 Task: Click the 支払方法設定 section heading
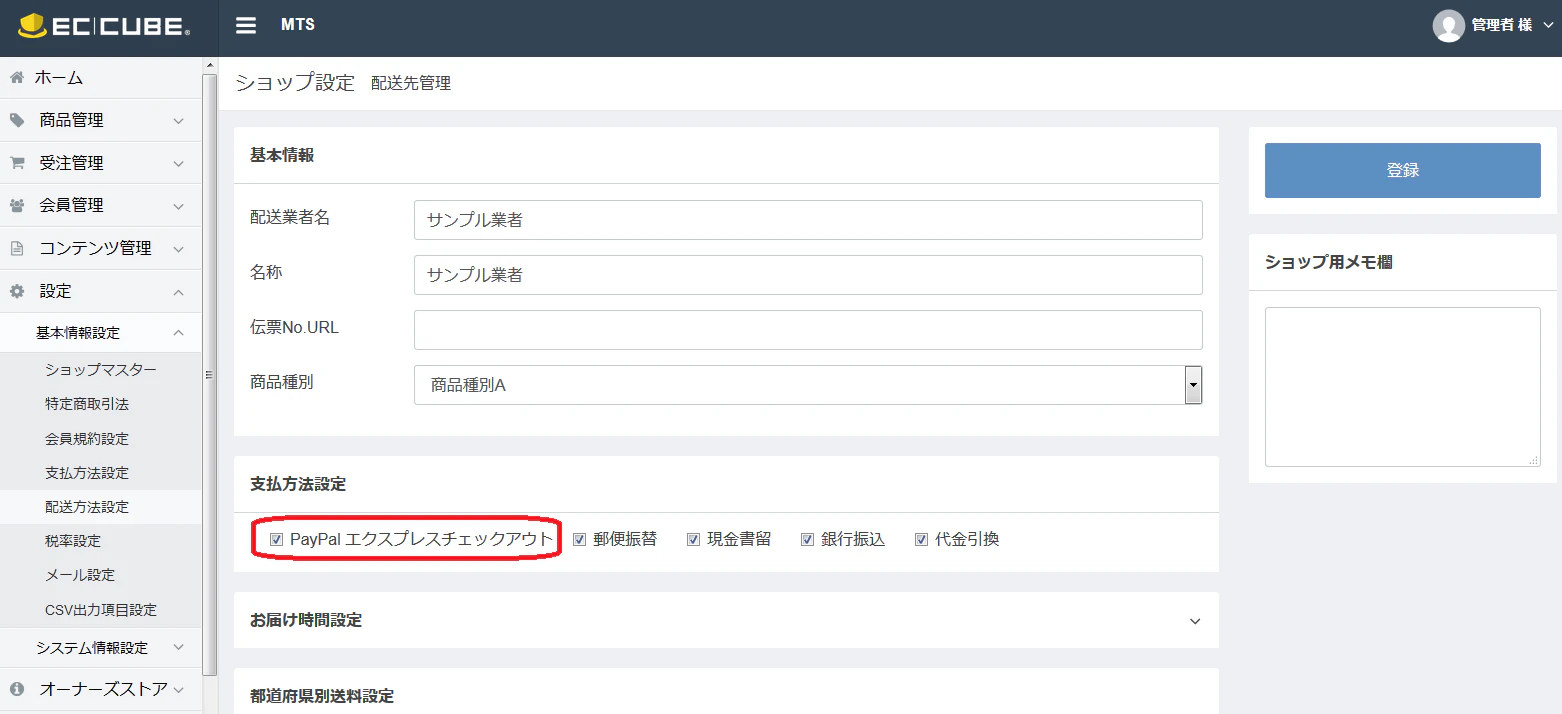298,484
